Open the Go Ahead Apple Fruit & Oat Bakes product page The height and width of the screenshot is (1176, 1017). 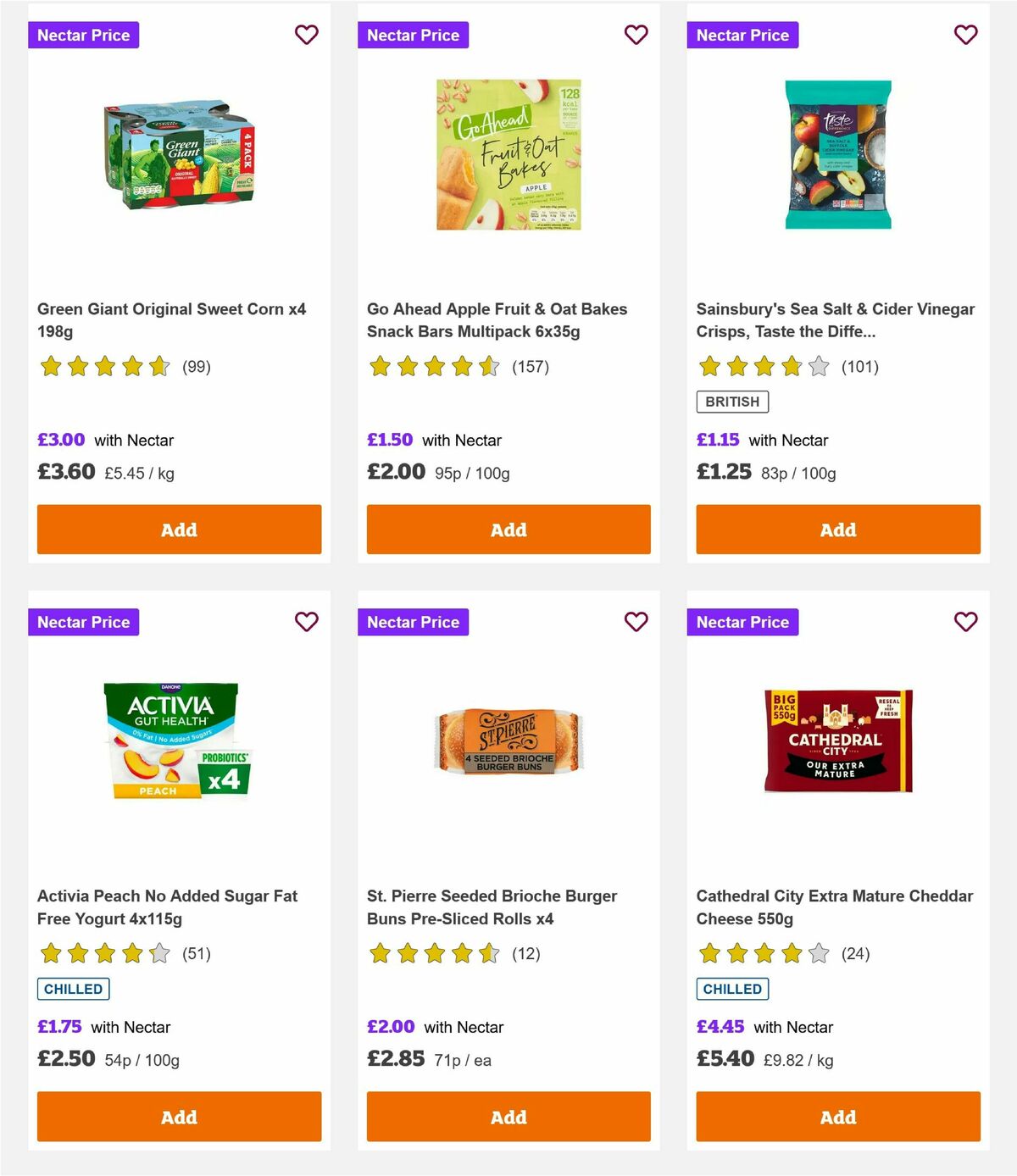497,320
